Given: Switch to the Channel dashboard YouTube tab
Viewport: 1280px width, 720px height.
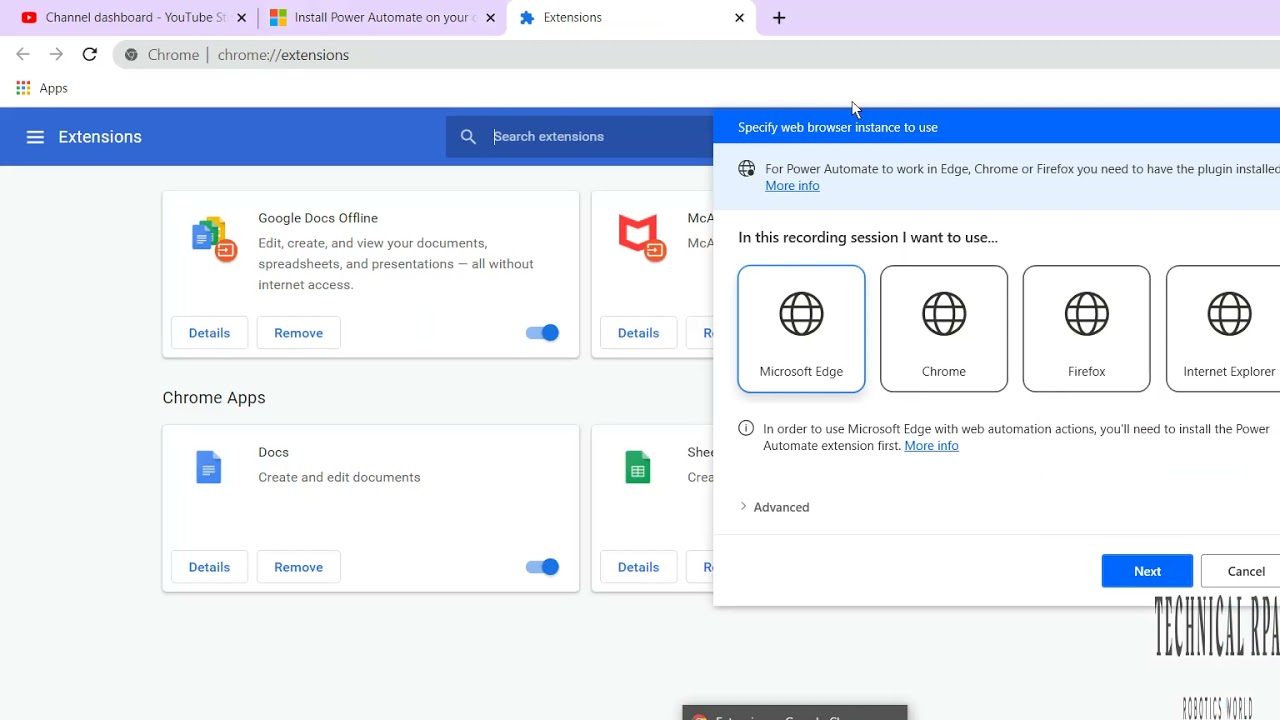Looking at the screenshot, I should [x=134, y=18].
